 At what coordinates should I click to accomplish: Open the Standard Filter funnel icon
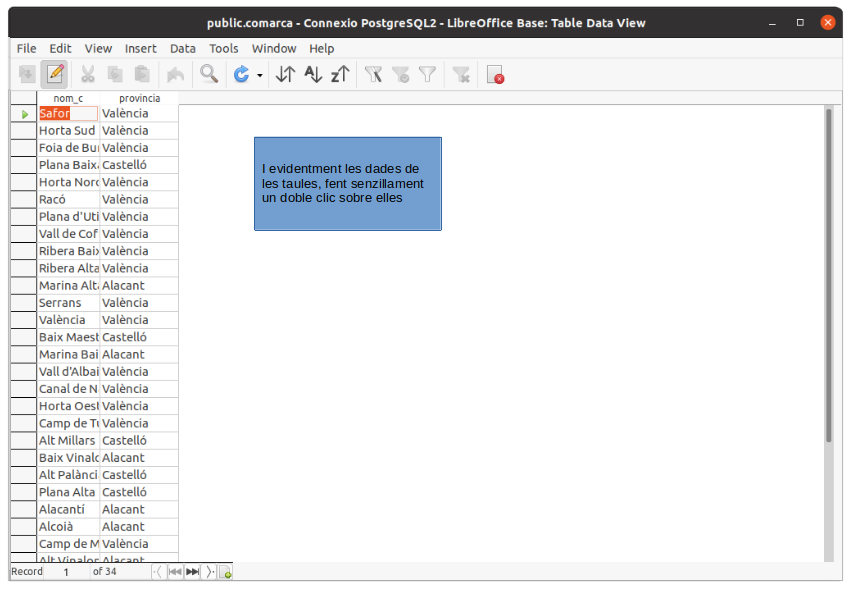coord(428,74)
